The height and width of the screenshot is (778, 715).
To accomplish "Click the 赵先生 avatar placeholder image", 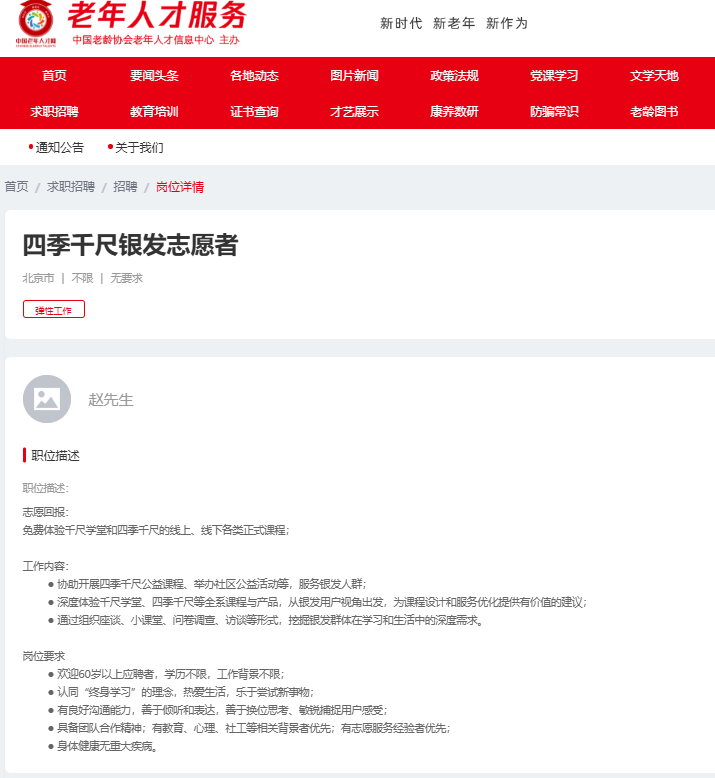I will 47,399.
